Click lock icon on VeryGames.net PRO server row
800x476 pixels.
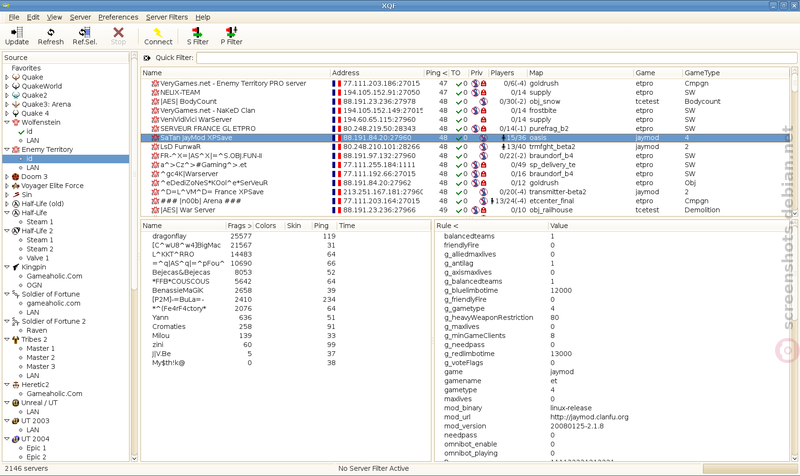pyautogui.click(x=483, y=83)
